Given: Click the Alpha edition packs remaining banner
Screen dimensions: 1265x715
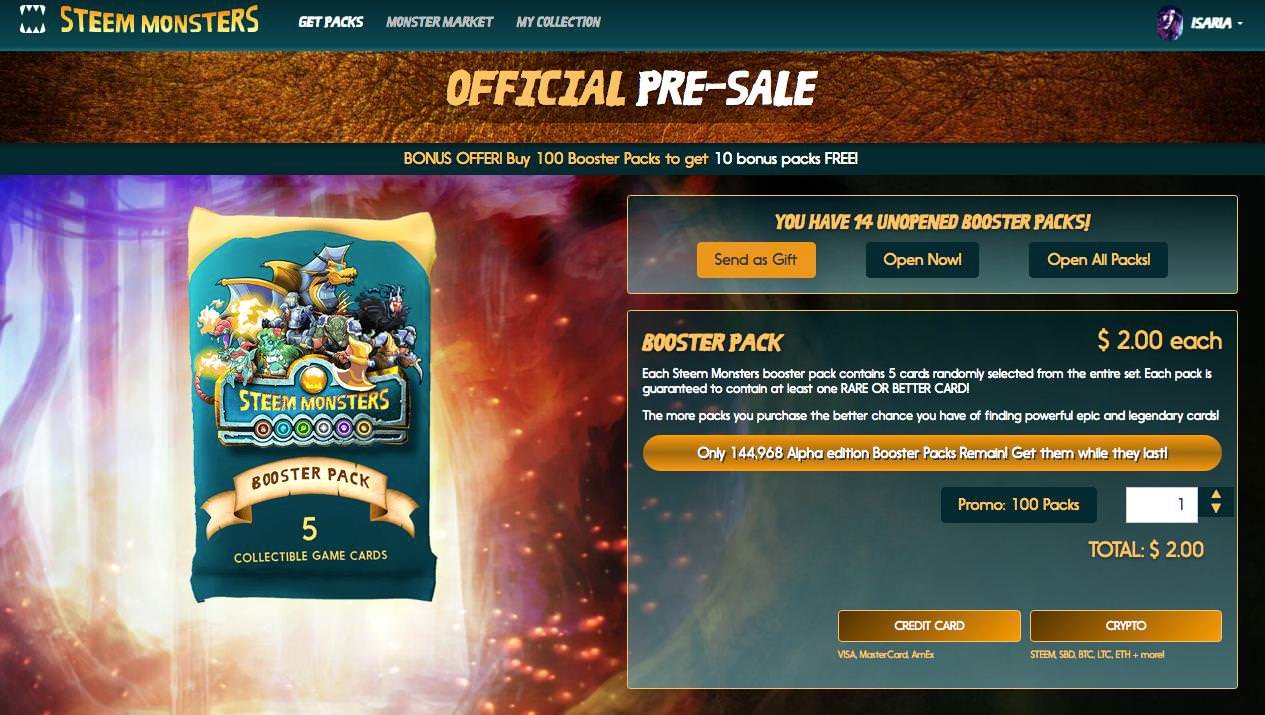Looking at the screenshot, I should (x=932, y=453).
